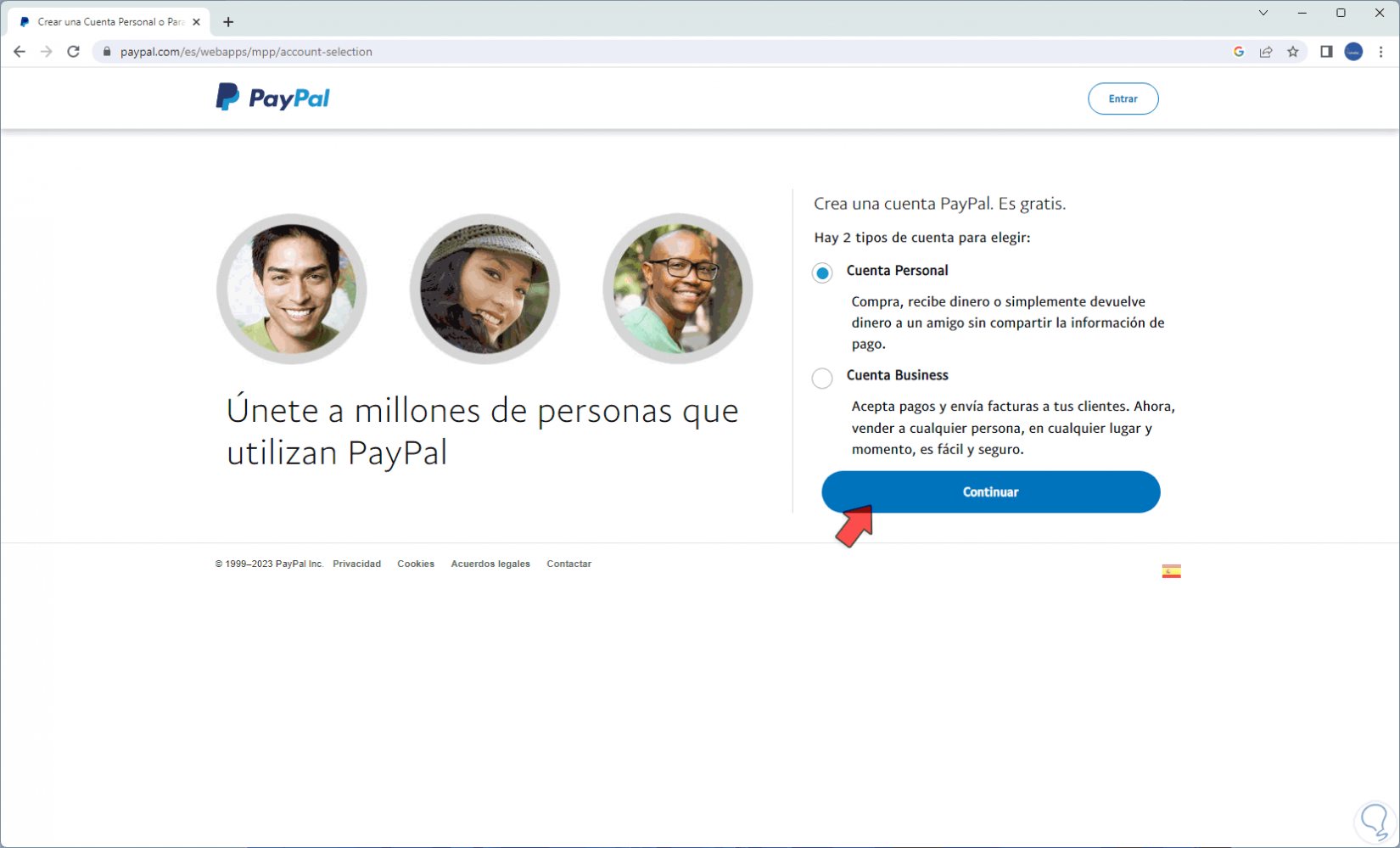This screenshot has height=848, width=1400.
Task: Select the Cuenta Business radio button
Action: tap(821, 378)
